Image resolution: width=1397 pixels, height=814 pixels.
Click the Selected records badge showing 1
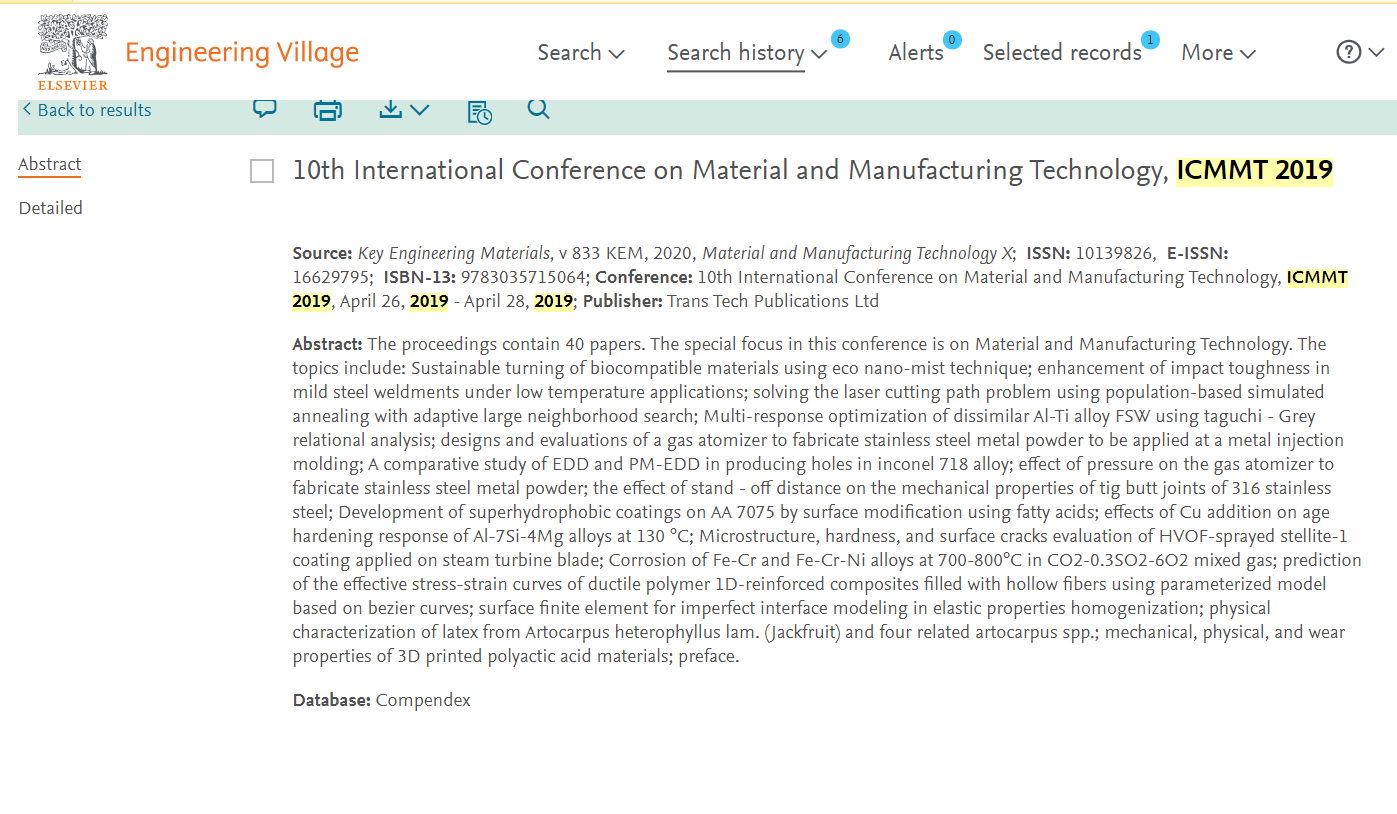tap(1150, 40)
